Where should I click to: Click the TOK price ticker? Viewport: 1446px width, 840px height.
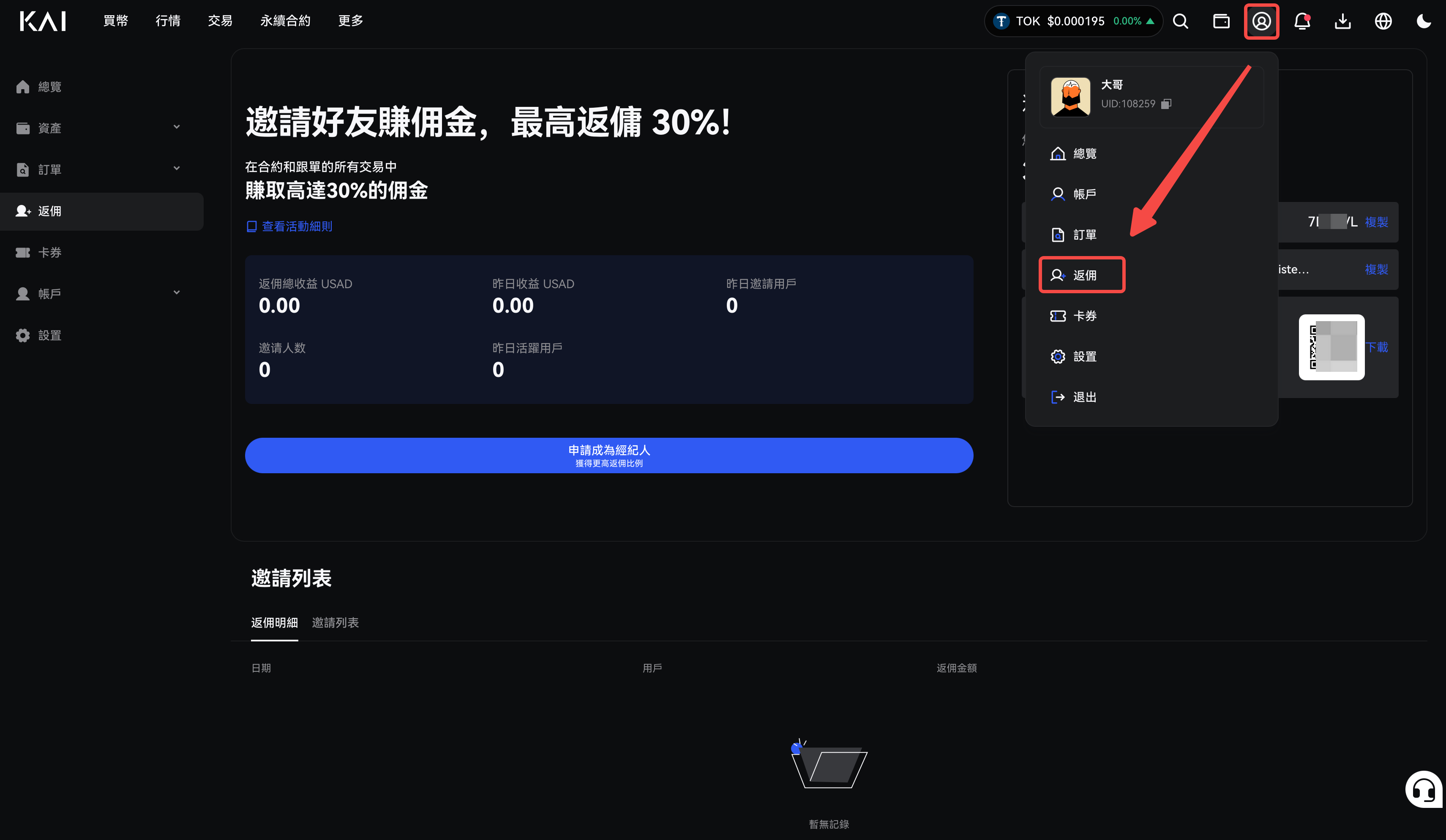click(1074, 21)
